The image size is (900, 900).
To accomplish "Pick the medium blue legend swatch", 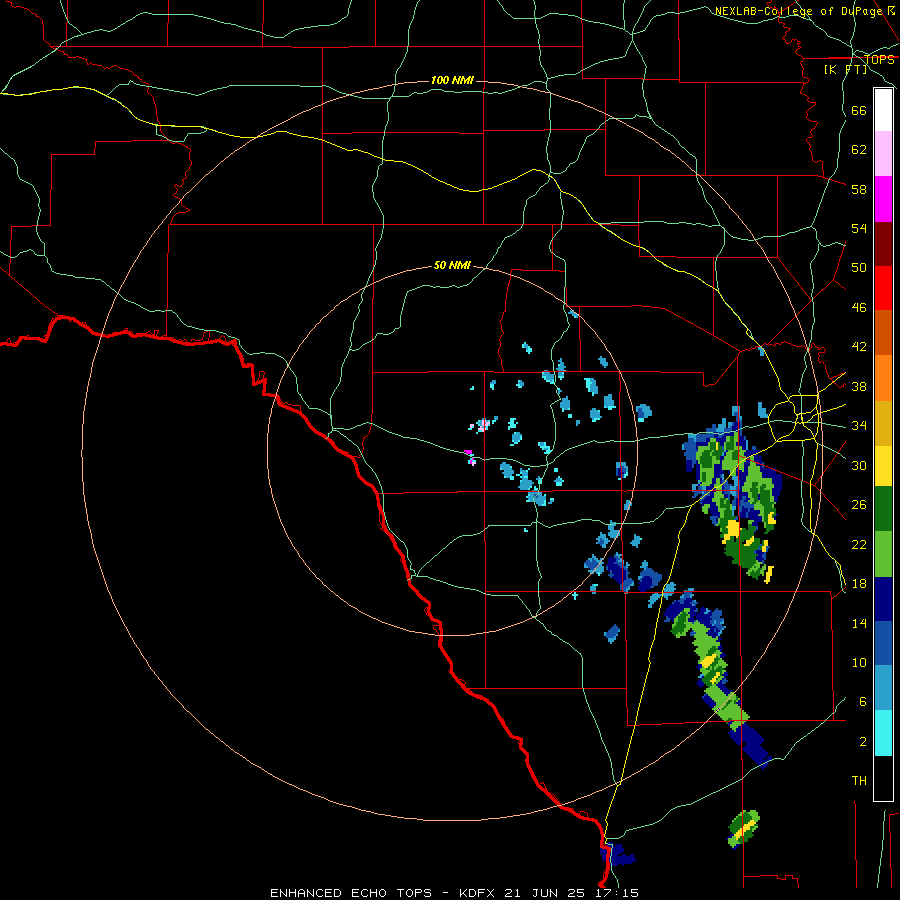I will (x=883, y=643).
